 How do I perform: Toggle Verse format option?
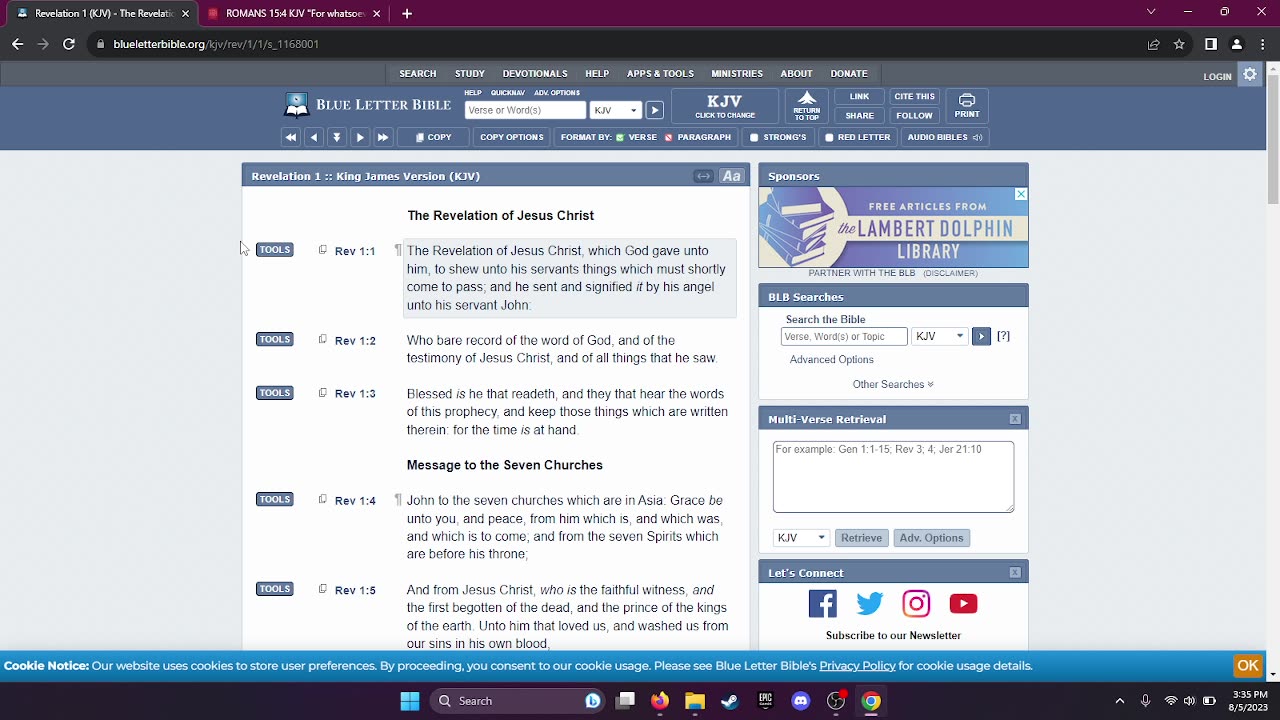636,137
